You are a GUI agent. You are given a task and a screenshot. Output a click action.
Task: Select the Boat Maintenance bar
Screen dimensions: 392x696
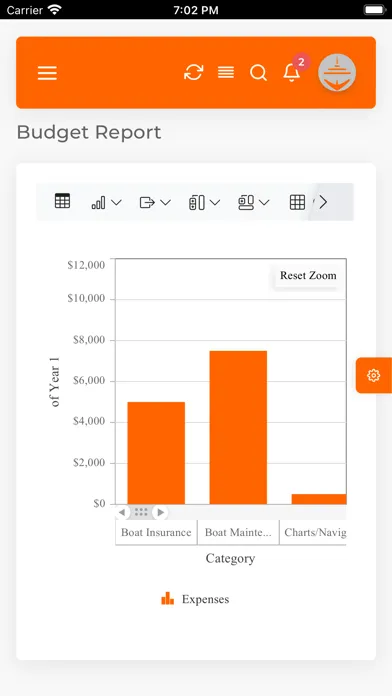tap(238, 427)
